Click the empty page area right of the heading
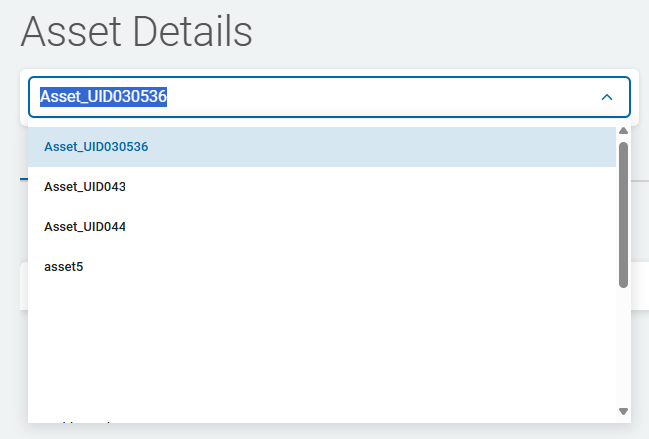Image resolution: width=649 pixels, height=439 pixels. click(x=450, y=32)
